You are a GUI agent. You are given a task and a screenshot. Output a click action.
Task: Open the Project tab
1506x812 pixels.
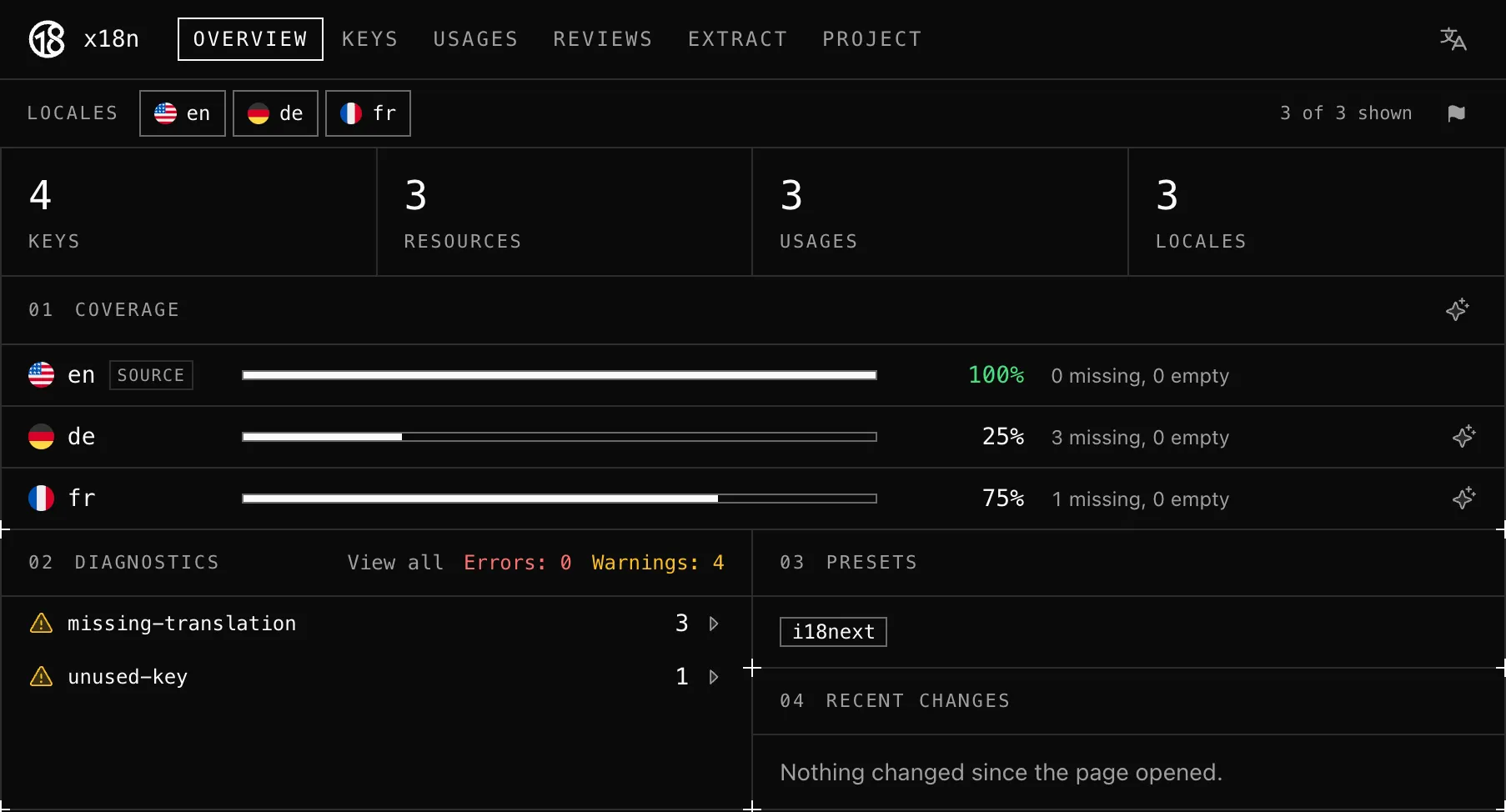pos(872,39)
